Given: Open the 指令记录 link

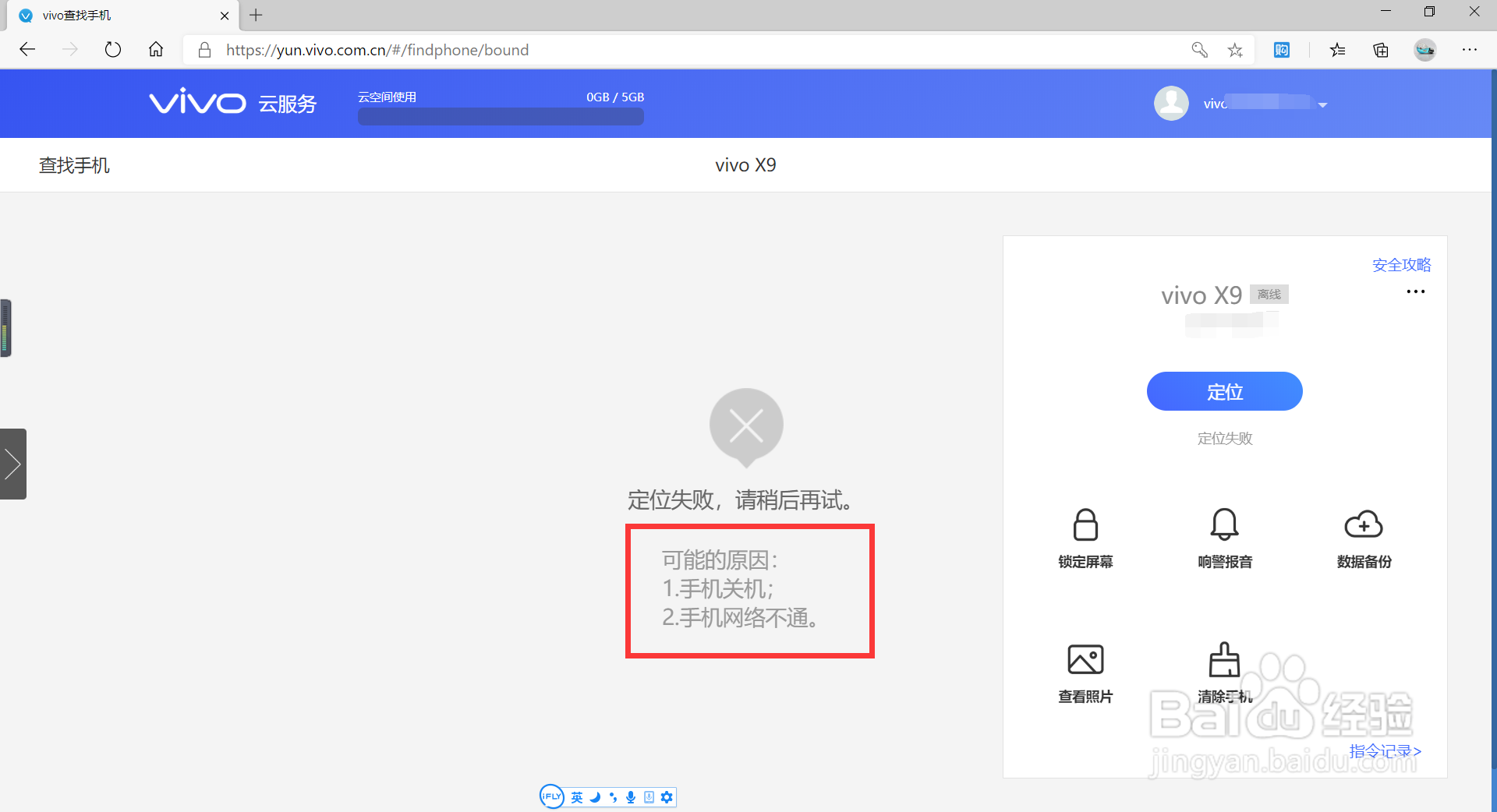Looking at the screenshot, I should pos(1386,751).
